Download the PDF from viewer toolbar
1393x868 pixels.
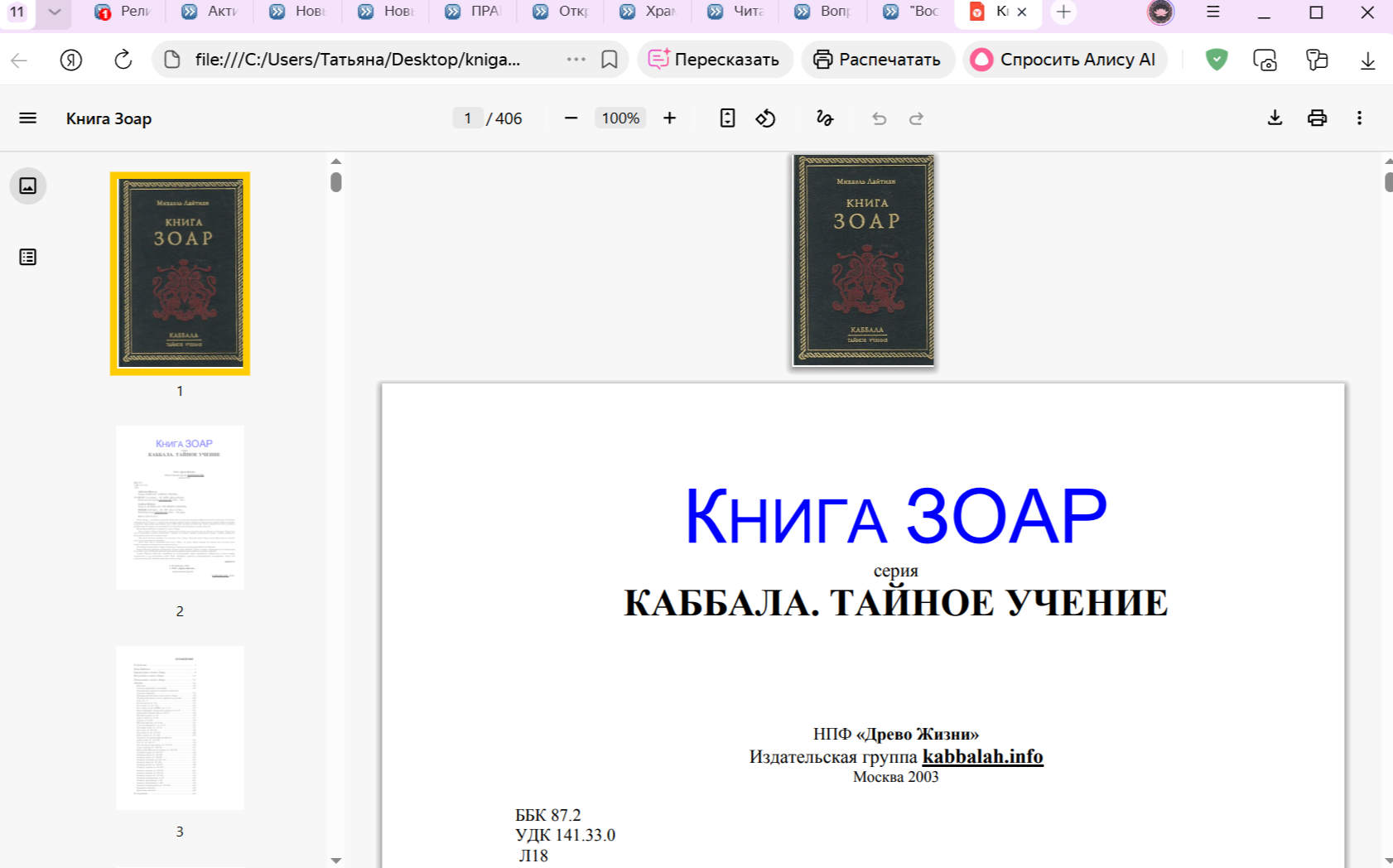pyautogui.click(x=1275, y=118)
